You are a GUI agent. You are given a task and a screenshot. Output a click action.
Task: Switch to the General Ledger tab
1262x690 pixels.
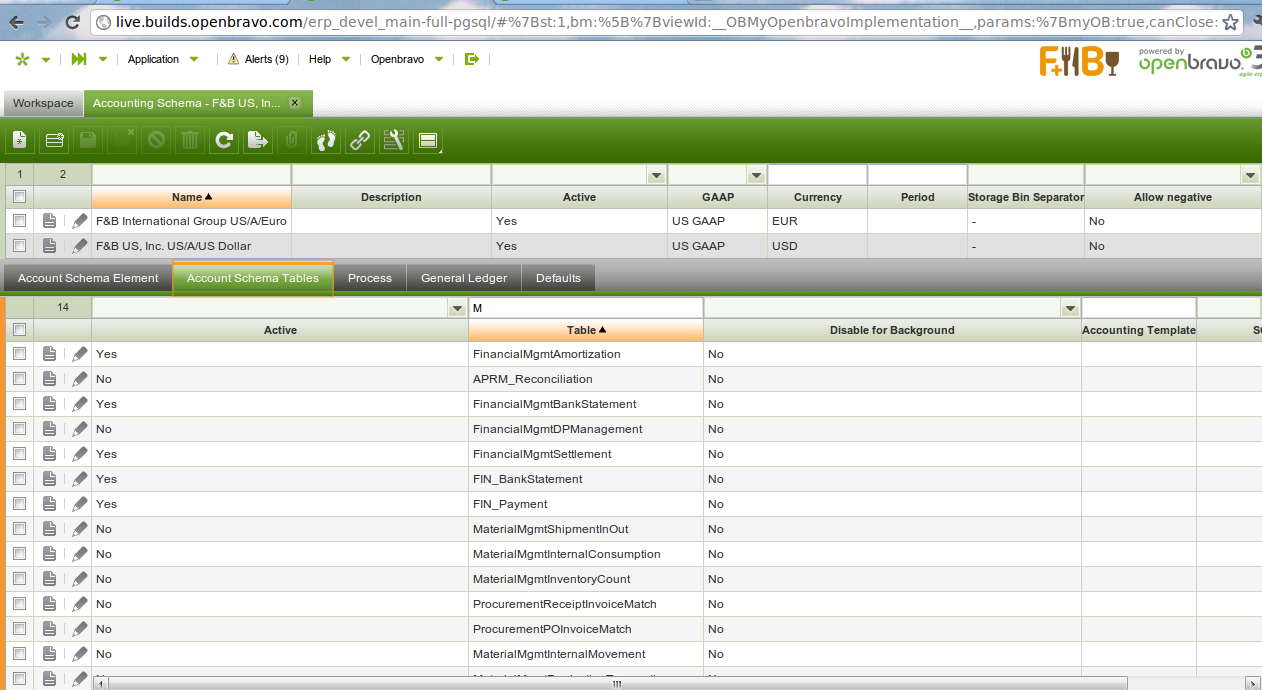(x=463, y=278)
